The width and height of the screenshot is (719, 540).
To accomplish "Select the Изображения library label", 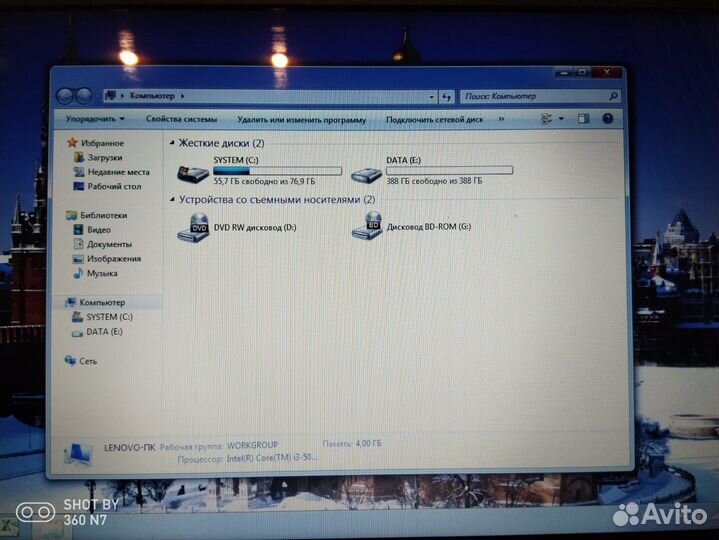I will pyautogui.click(x=114, y=259).
